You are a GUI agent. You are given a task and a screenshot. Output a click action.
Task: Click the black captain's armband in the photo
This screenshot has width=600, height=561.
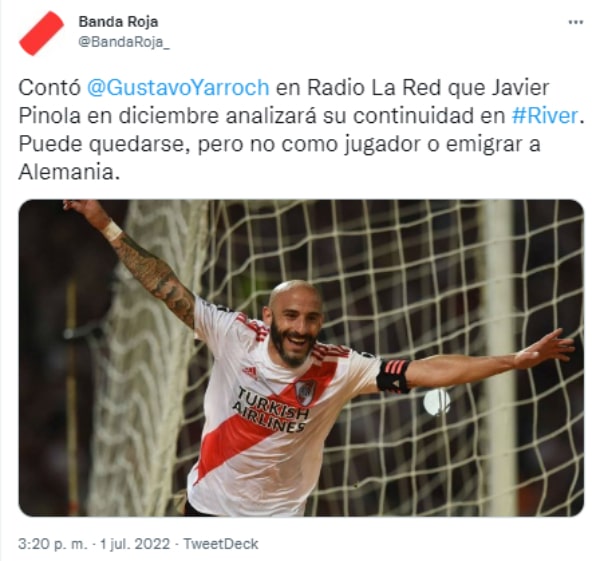[393, 376]
